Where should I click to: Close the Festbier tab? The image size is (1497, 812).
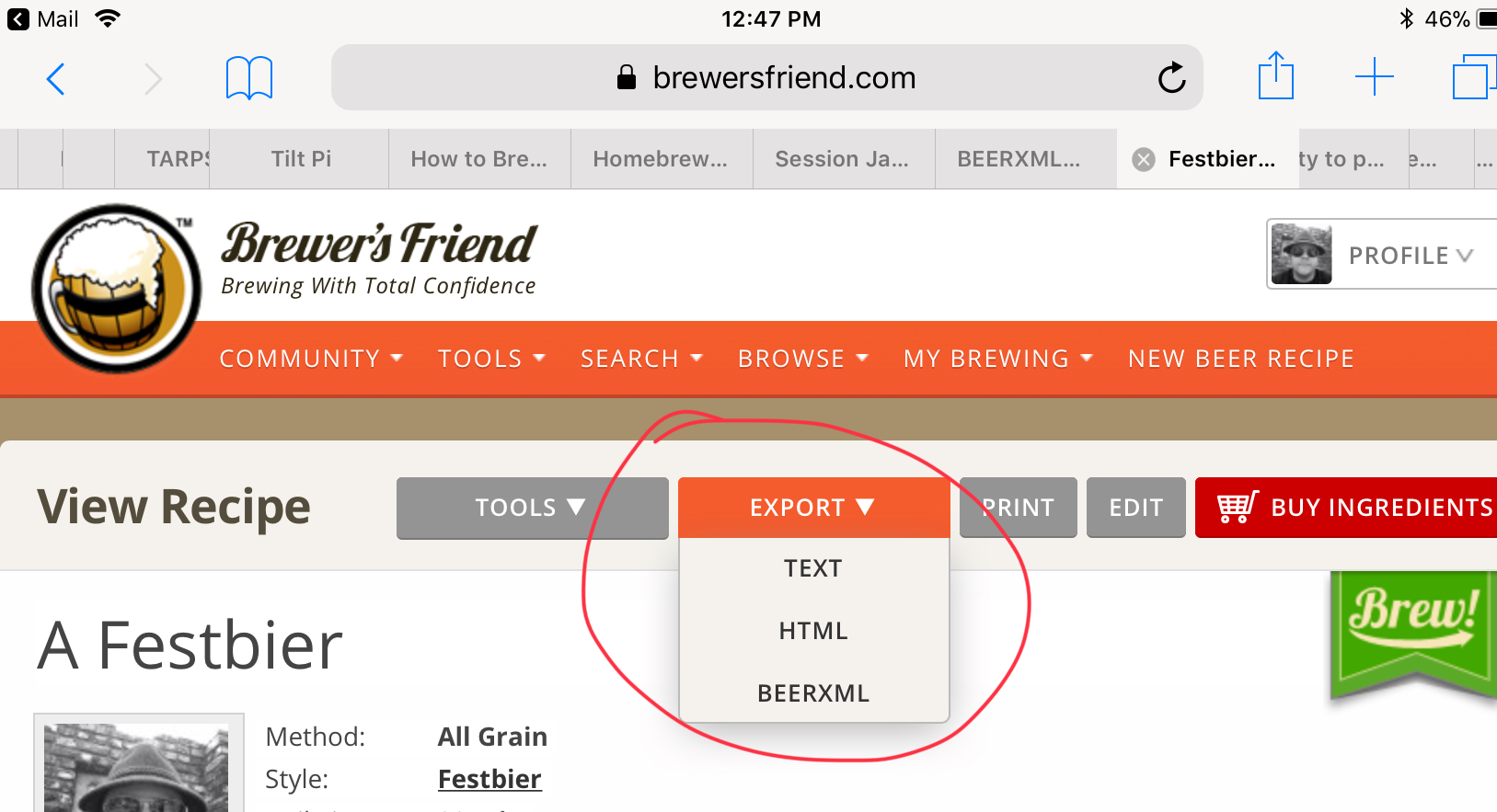[1144, 159]
